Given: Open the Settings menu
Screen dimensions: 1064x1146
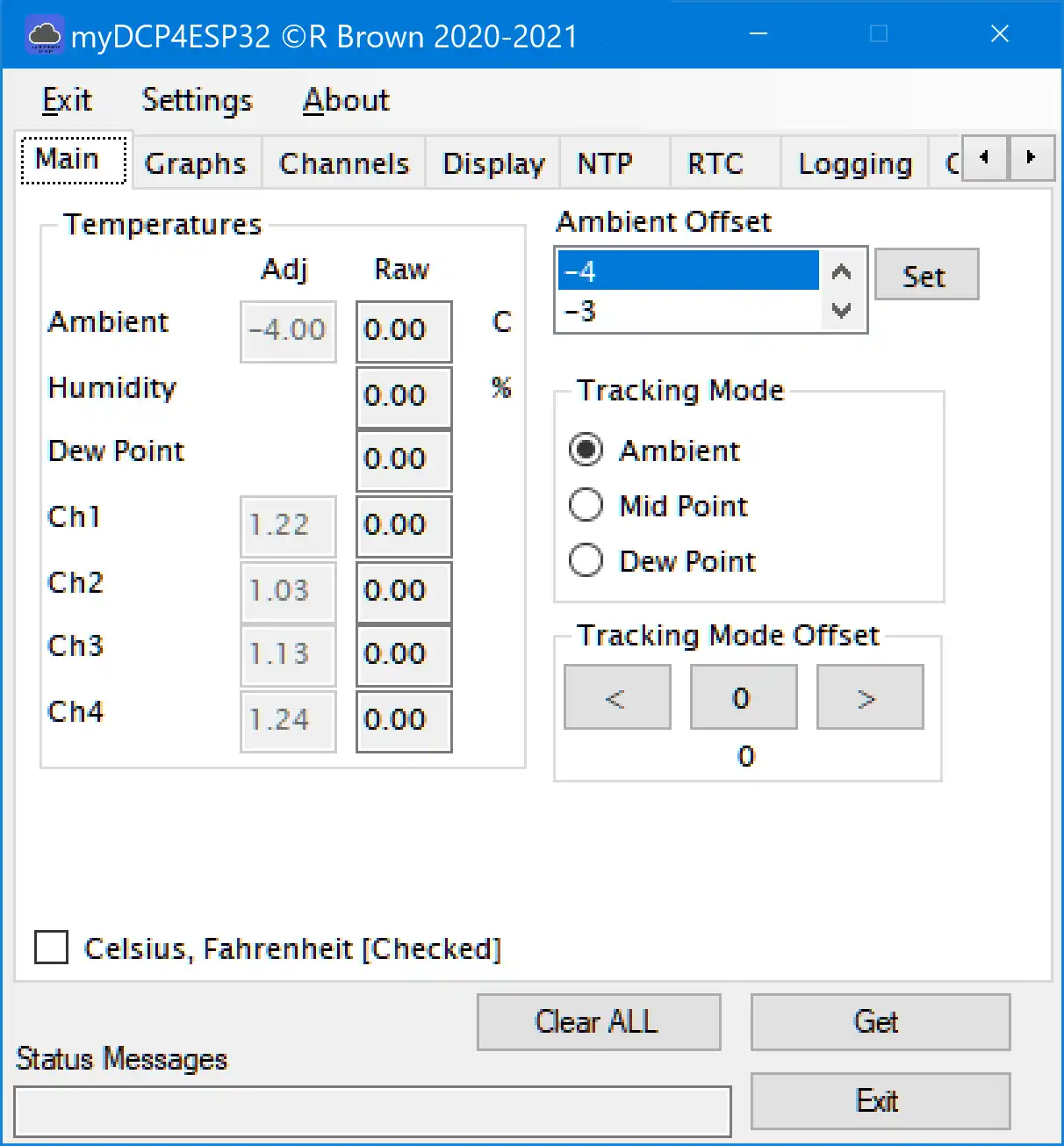Looking at the screenshot, I should 197,100.
